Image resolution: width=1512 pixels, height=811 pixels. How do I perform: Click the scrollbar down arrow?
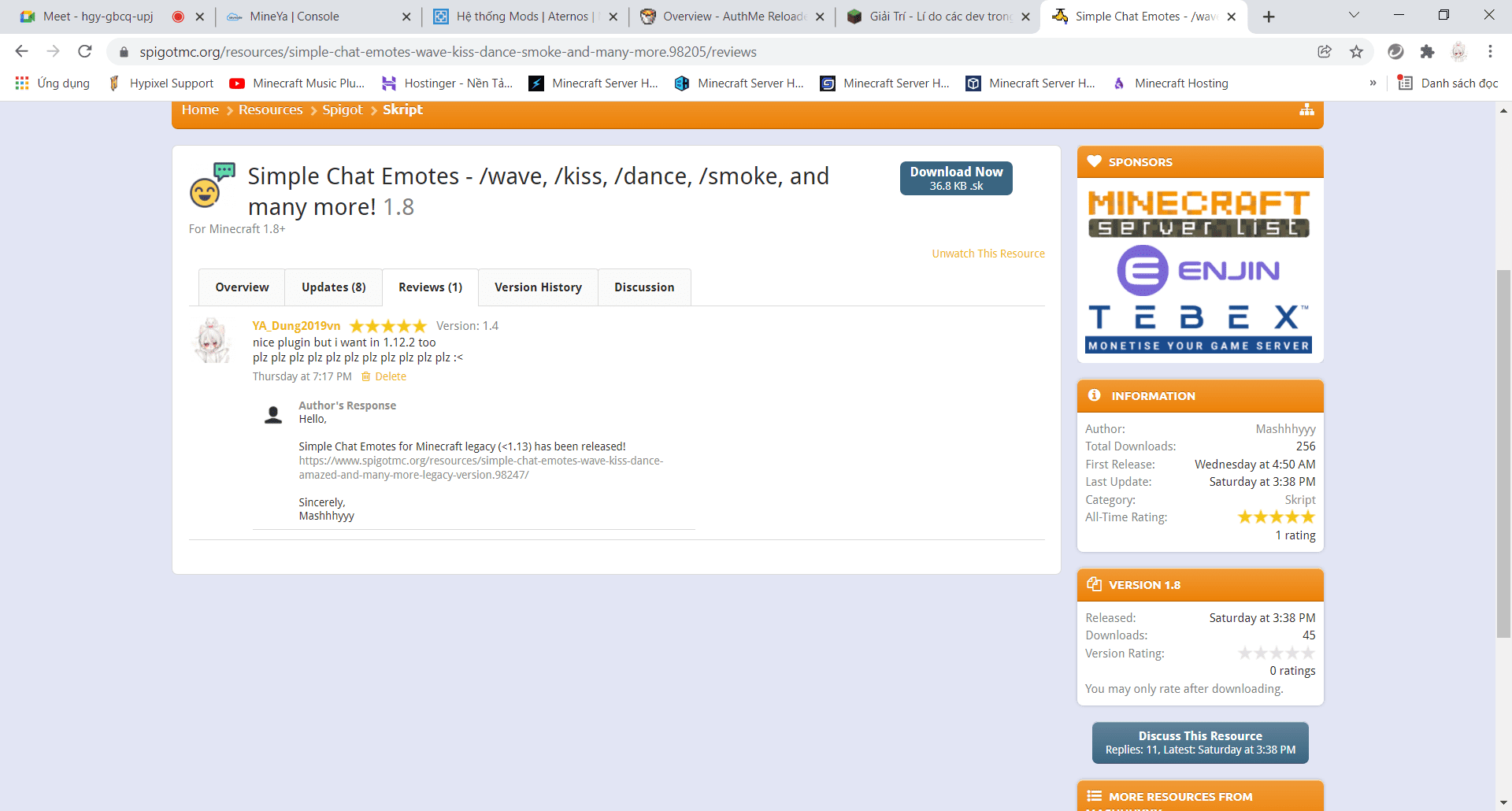(x=1503, y=802)
